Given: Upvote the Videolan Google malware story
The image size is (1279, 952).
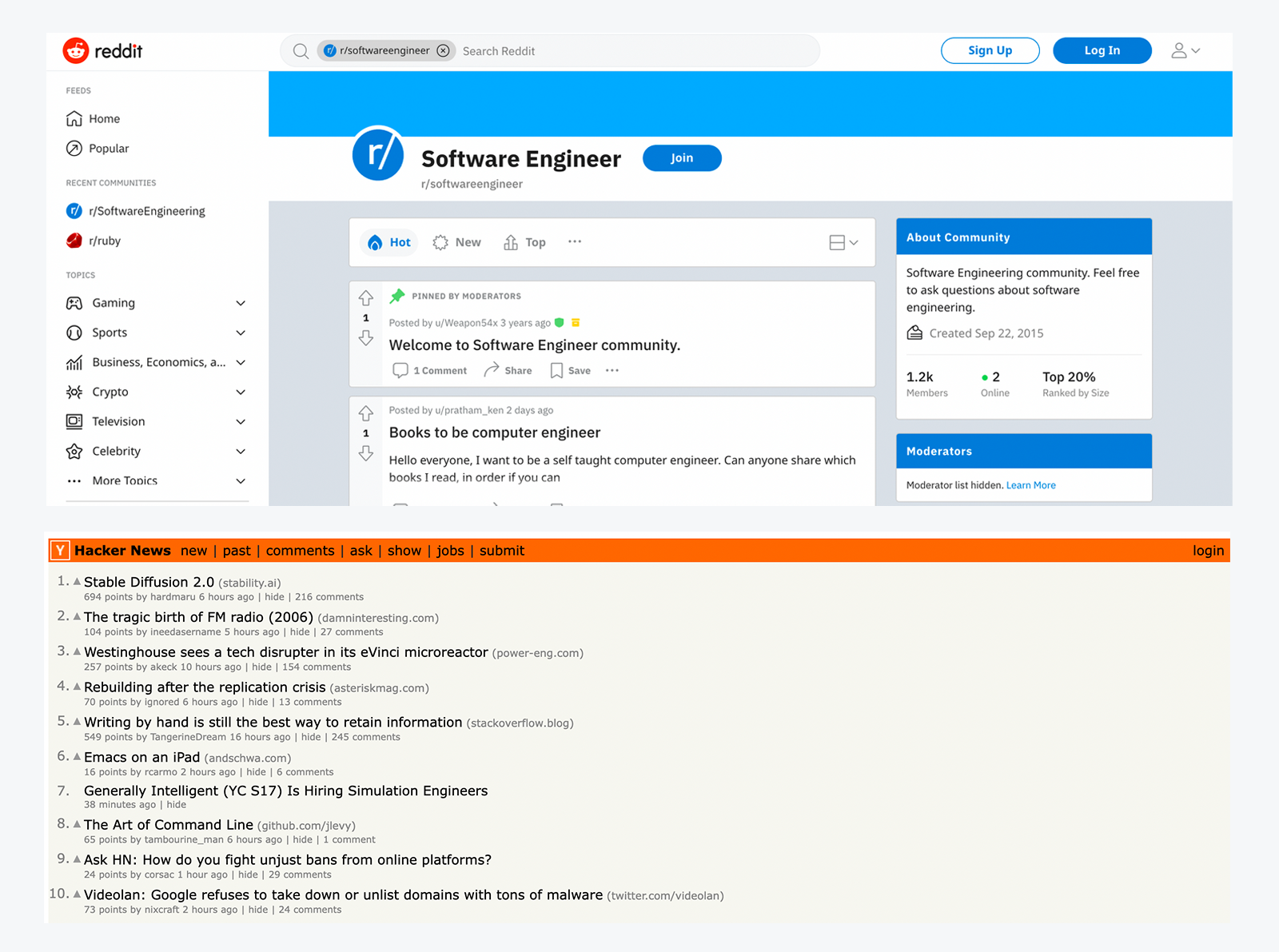Looking at the screenshot, I should pyautogui.click(x=78, y=894).
